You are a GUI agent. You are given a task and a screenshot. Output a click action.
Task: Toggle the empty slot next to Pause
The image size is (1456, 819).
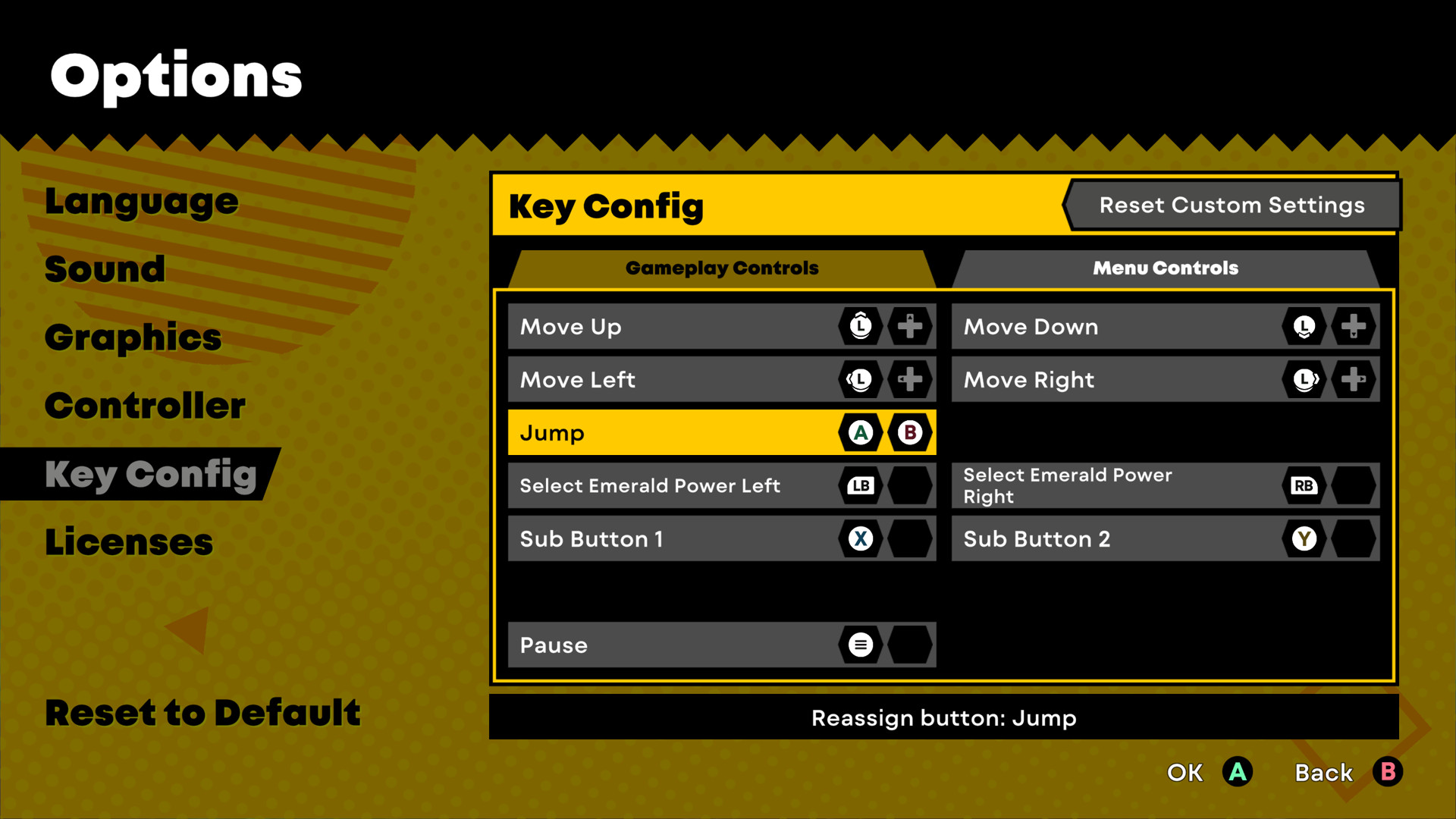[907, 644]
